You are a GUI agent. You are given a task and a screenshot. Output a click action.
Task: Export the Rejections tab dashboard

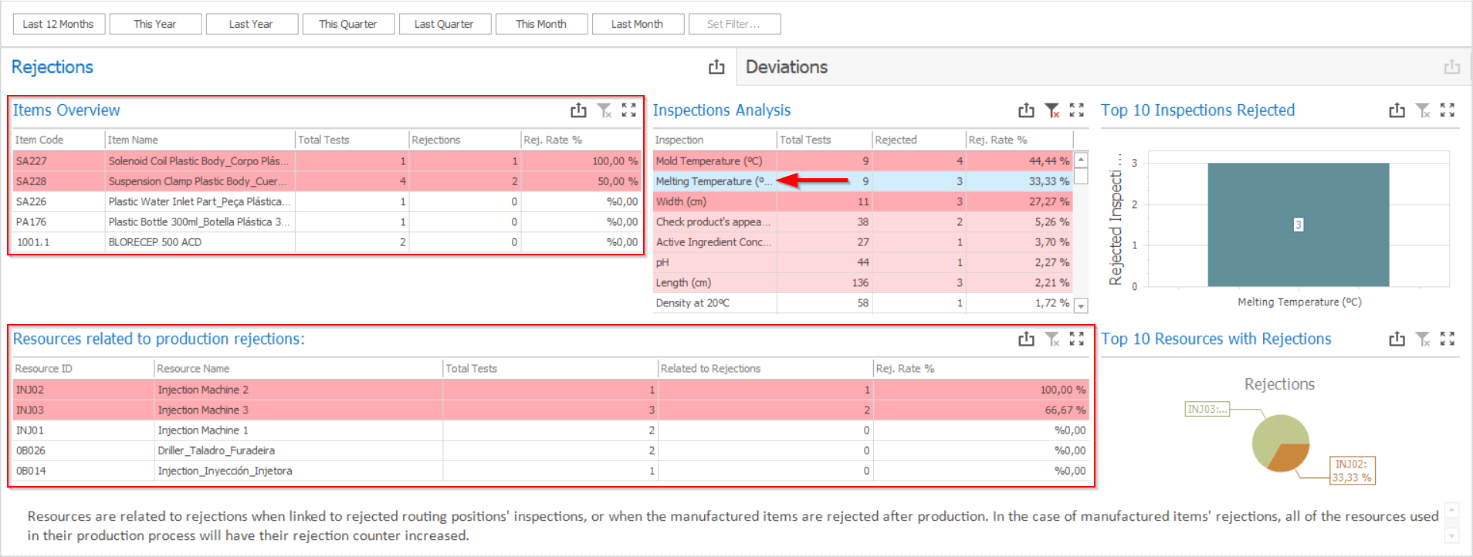point(716,67)
